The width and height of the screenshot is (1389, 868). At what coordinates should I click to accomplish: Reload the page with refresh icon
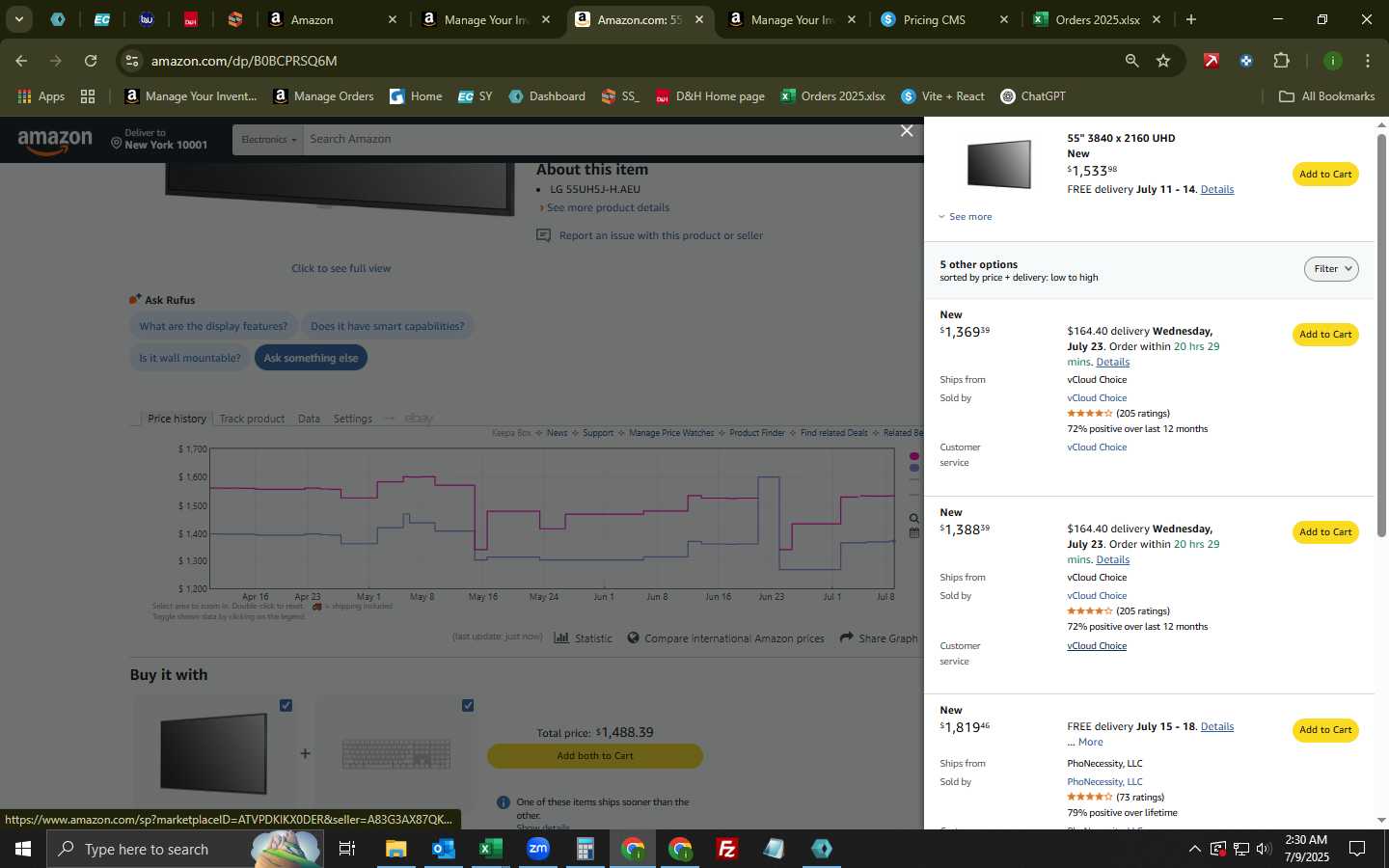coord(91,61)
